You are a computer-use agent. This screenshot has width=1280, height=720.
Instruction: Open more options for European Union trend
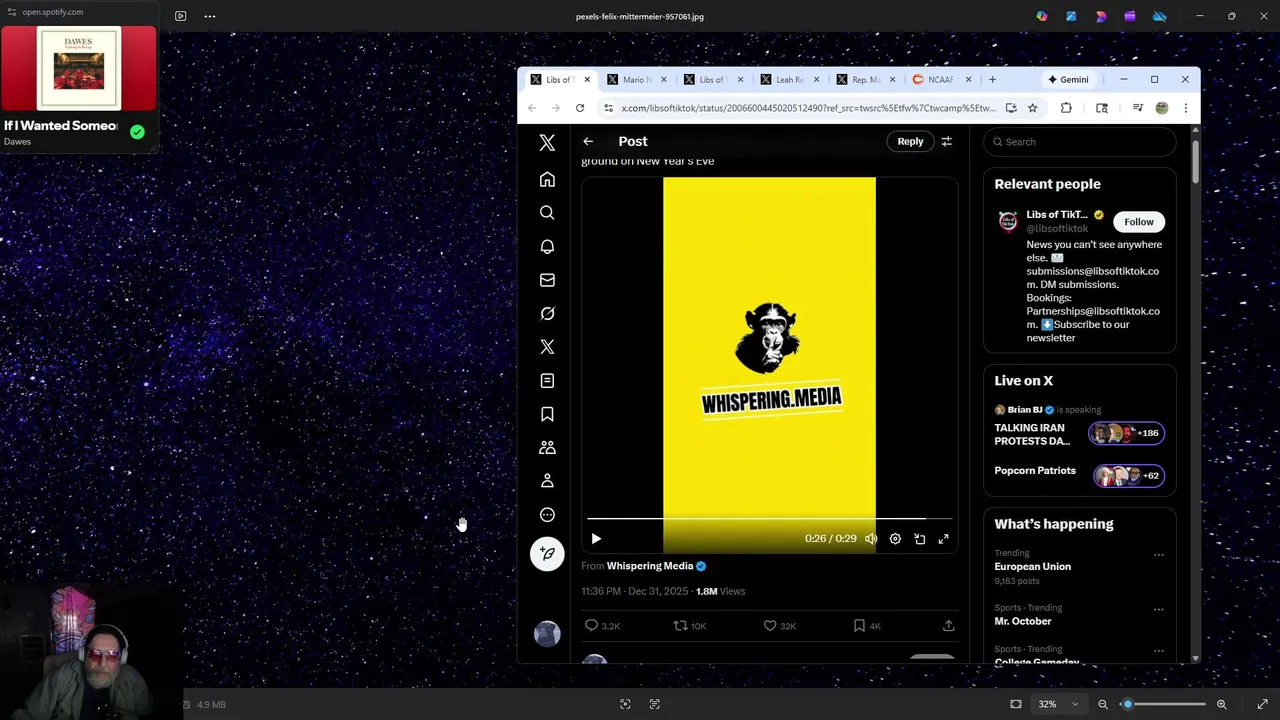coord(1158,554)
